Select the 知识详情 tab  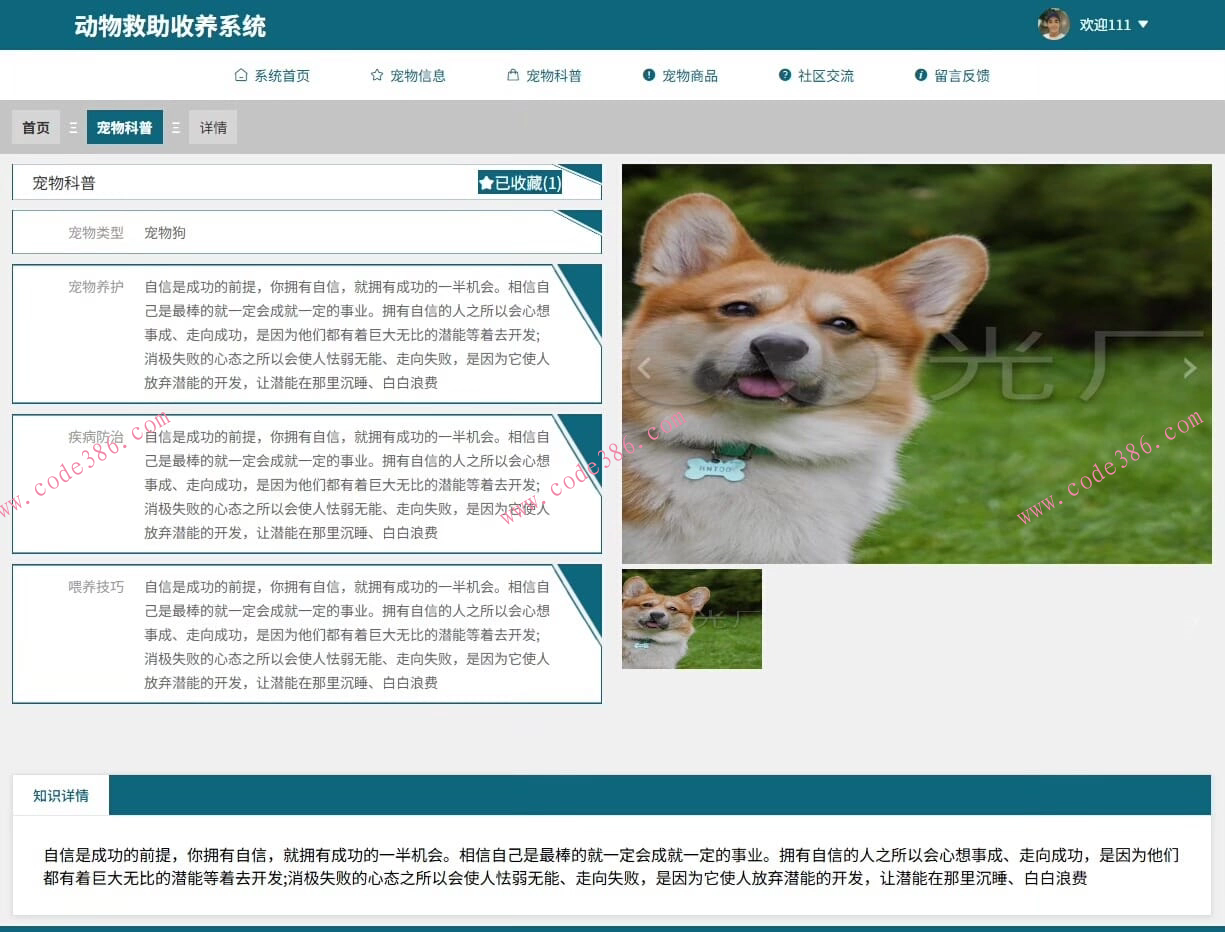point(61,796)
